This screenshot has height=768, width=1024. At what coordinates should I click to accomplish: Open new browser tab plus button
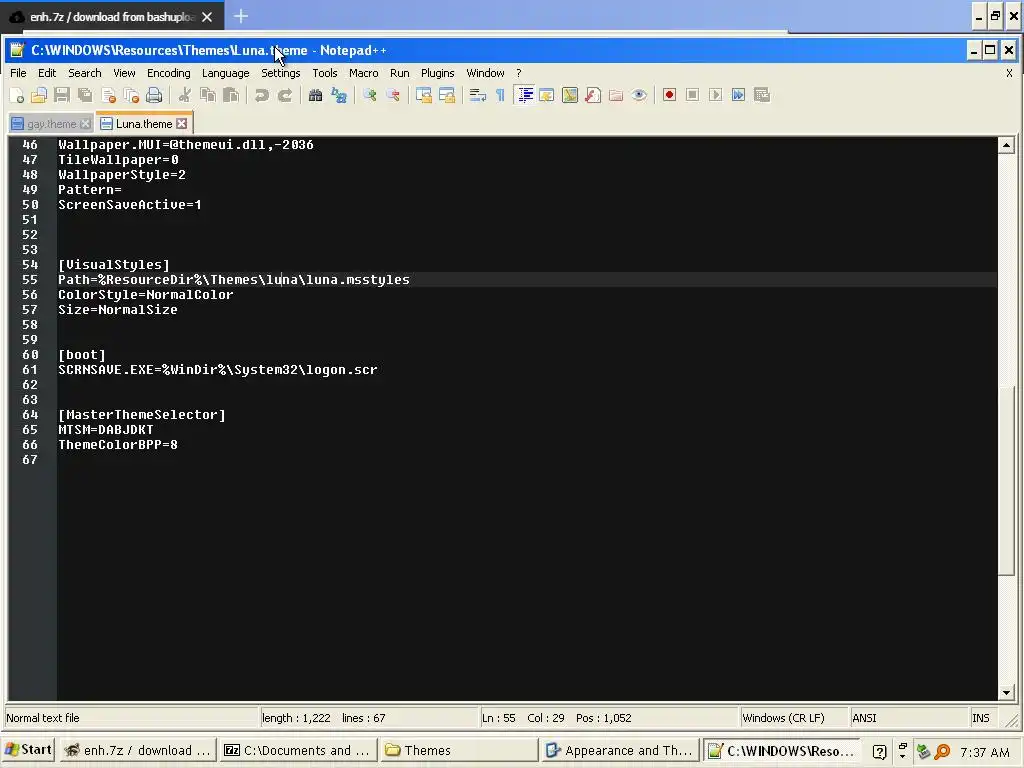pos(241,16)
